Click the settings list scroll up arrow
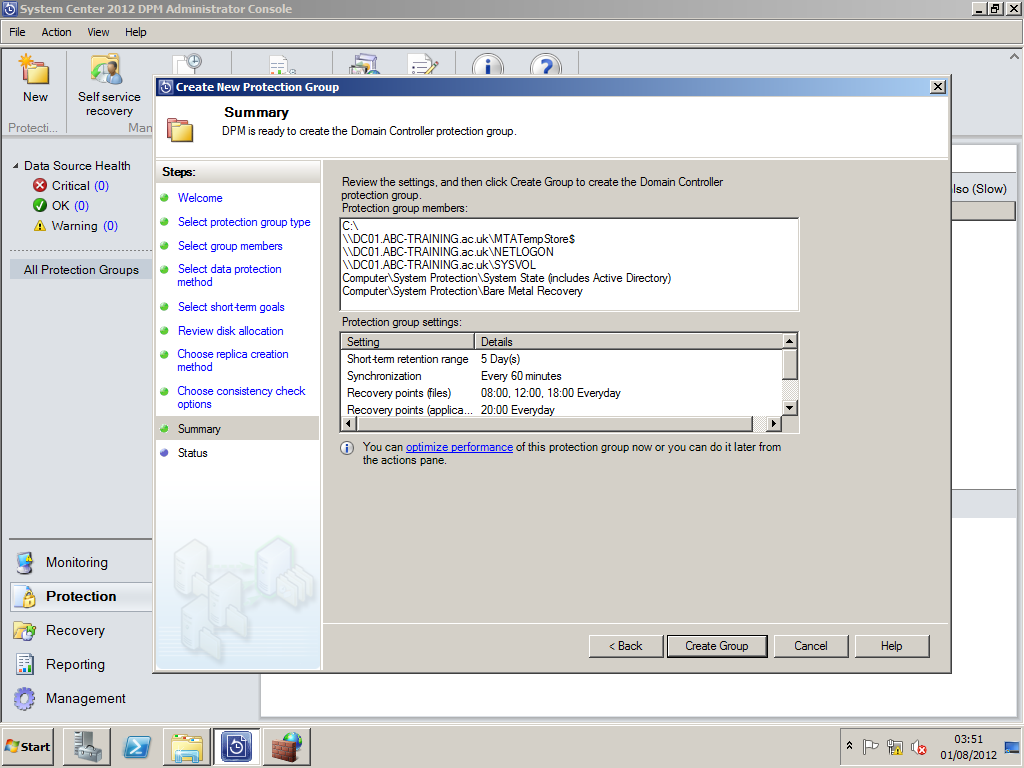Screen dimensions: 1024x768 [x=789, y=341]
